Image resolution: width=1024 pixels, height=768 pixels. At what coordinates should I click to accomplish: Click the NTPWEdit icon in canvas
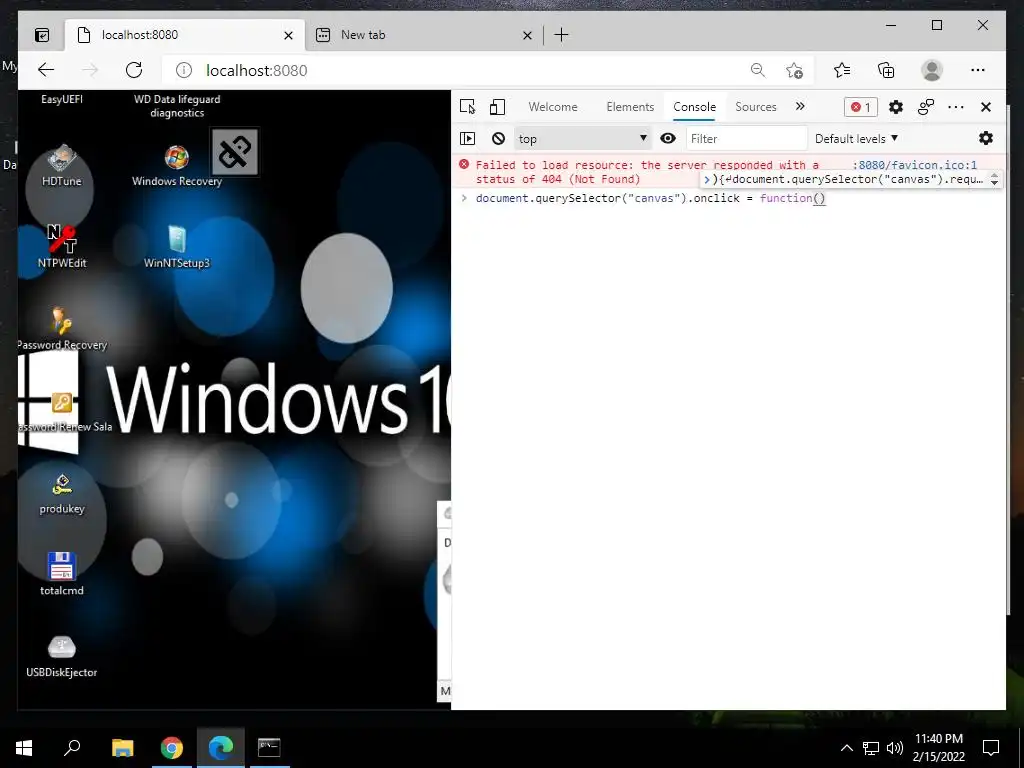pyautogui.click(x=61, y=247)
